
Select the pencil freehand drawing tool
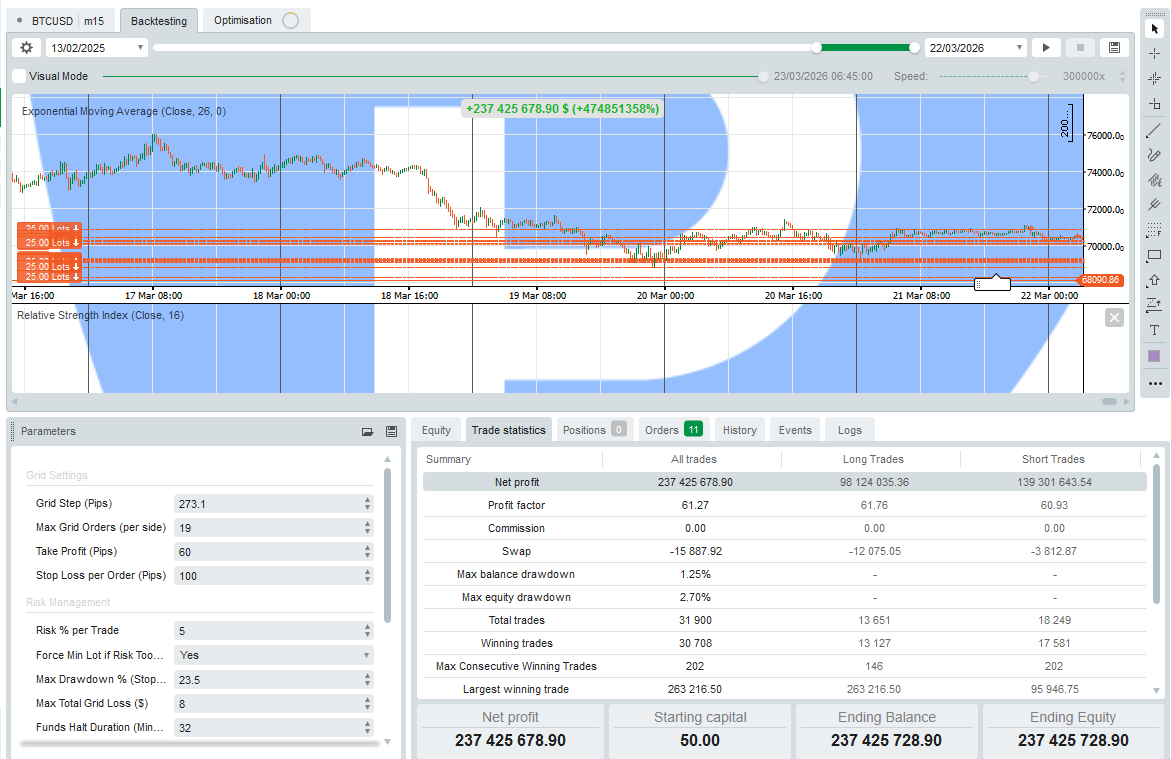pyautogui.click(x=1154, y=154)
